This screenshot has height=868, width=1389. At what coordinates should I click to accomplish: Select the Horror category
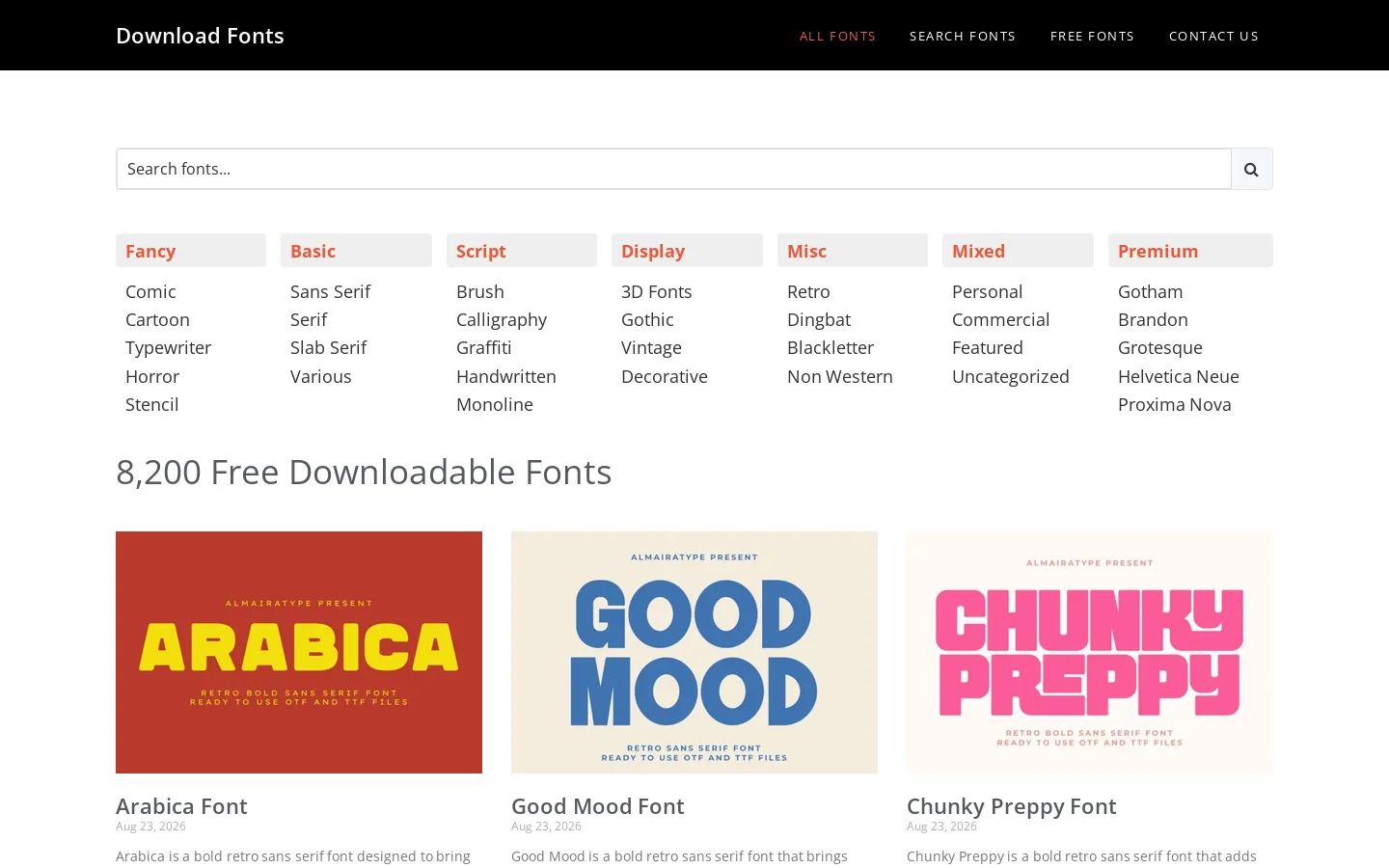[x=152, y=376]
